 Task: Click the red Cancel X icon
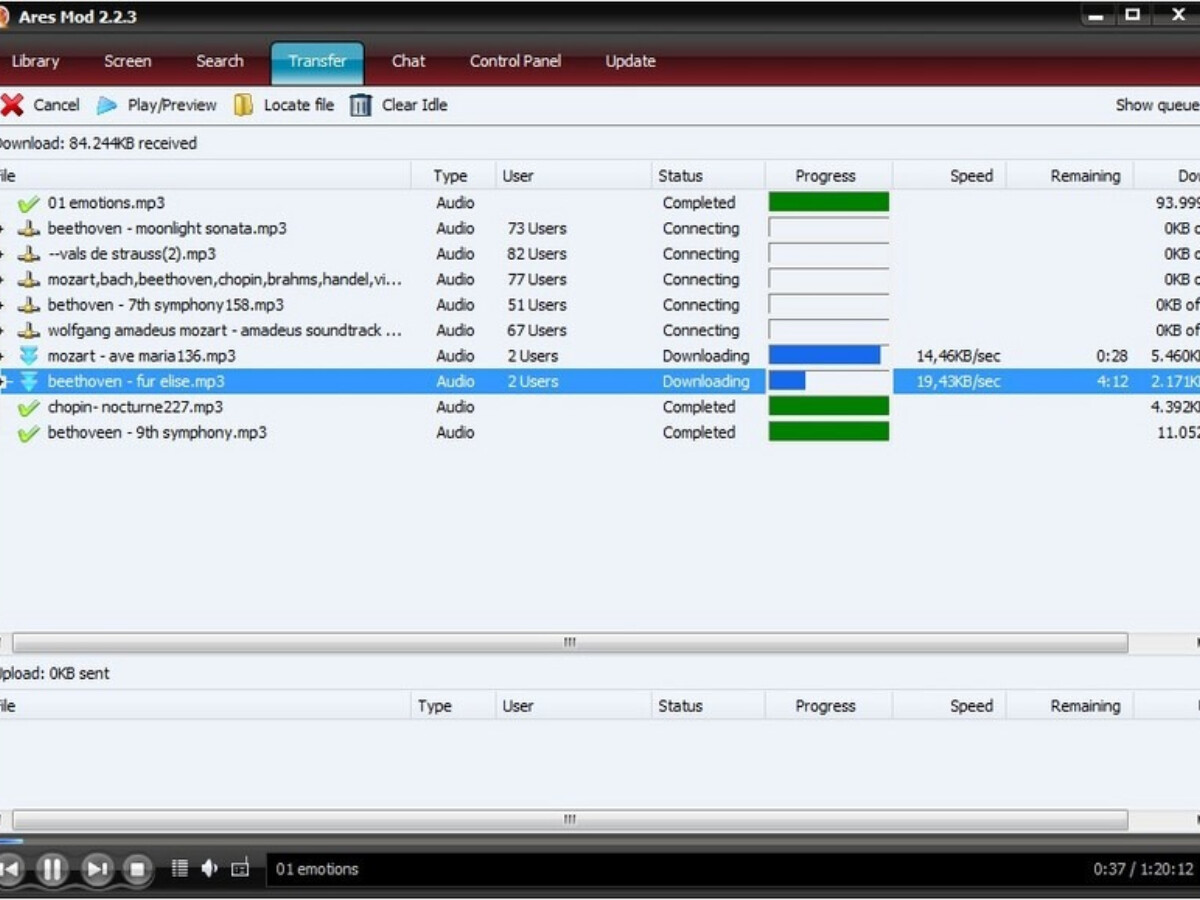point(12,105)
